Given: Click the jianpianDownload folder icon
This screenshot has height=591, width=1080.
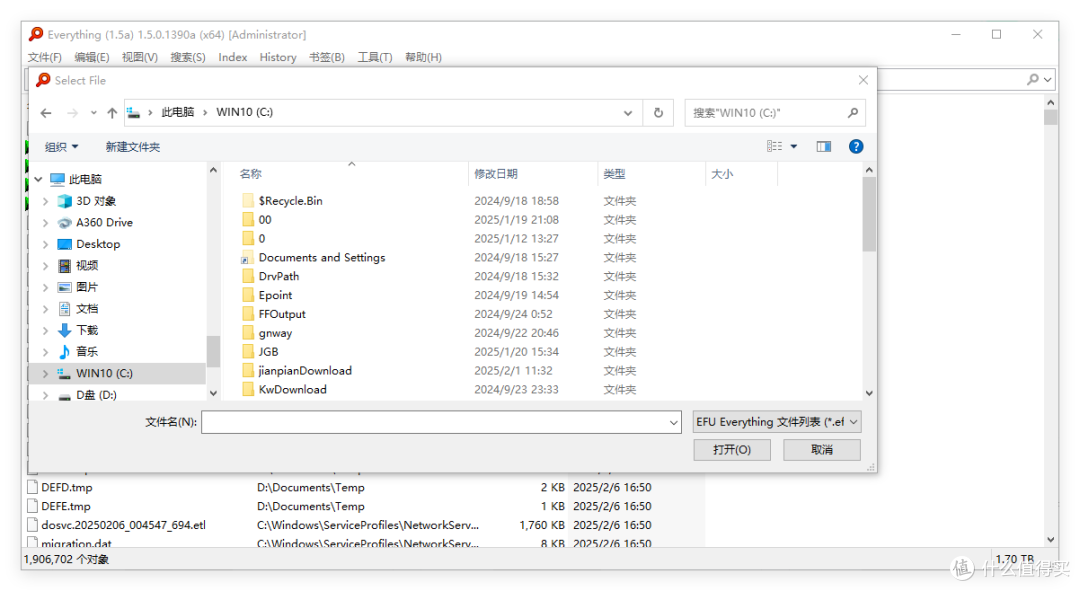Looking at the screenshot, I should click(x=248, y=371).
